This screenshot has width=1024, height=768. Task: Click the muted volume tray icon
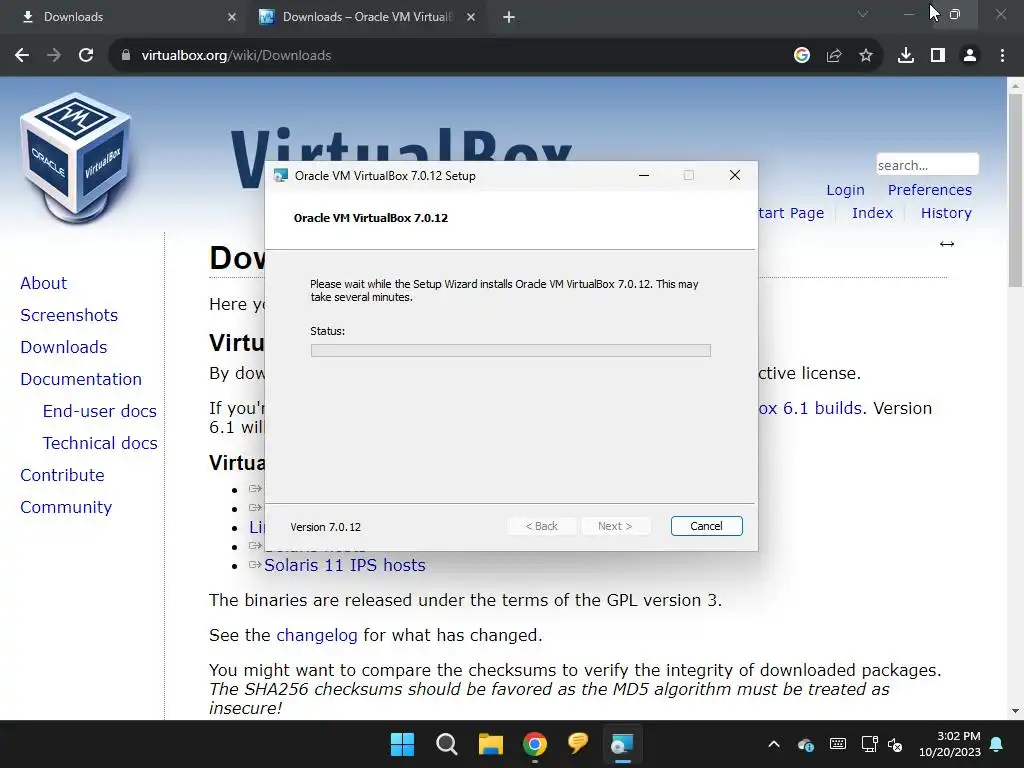pyautogui.click(x=895, y=744)
